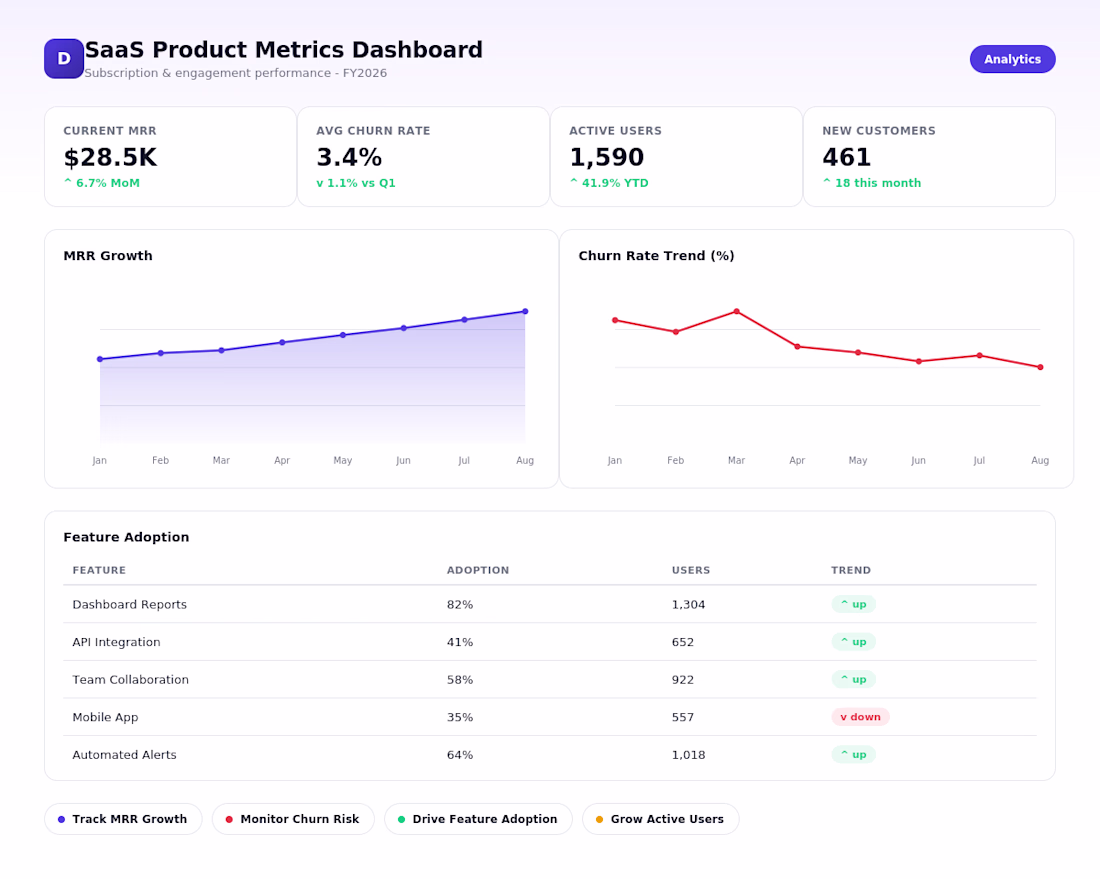Image resolution: width=1100 pixels, height=879 pixels.
Task: Open the Current MRR $28.5K value
Action: pos(110,157)
